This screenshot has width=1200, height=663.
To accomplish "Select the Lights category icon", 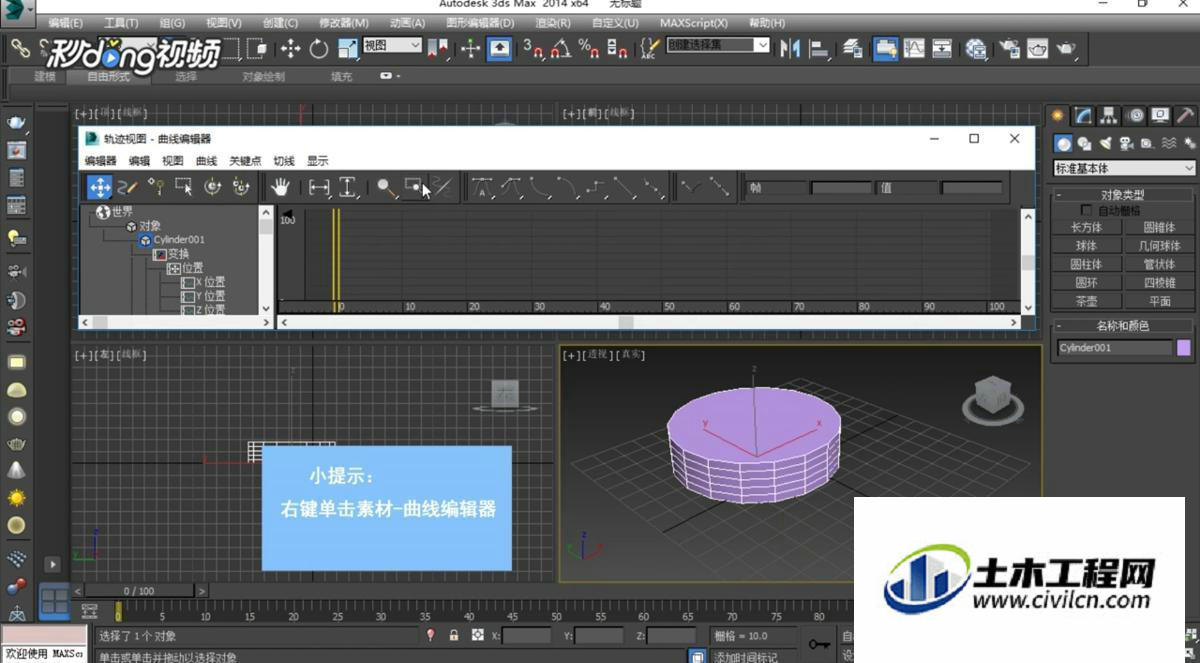I will pos(1106,143).
